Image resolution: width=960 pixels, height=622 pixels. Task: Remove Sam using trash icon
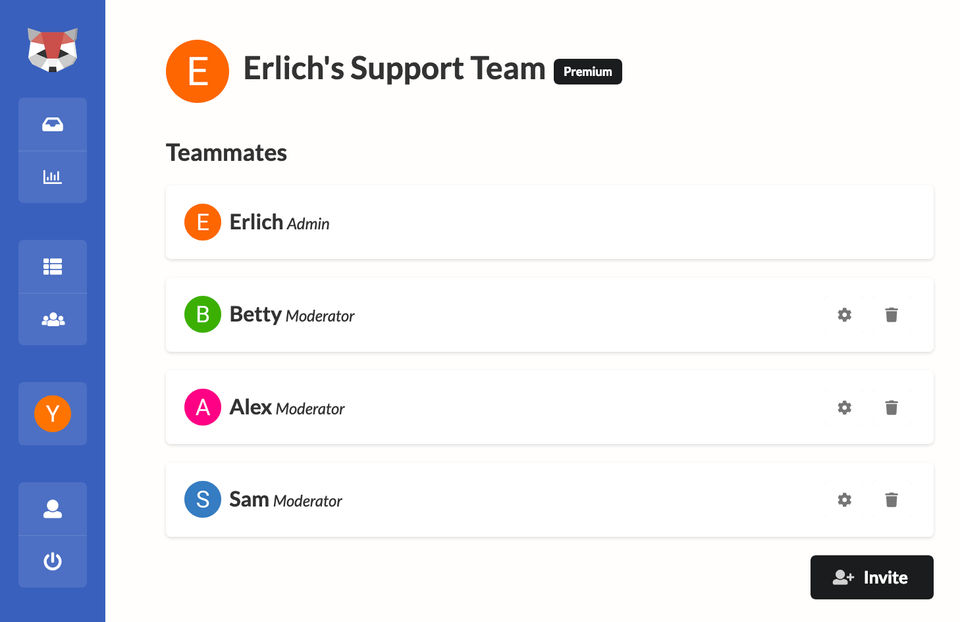click(891, 500)
